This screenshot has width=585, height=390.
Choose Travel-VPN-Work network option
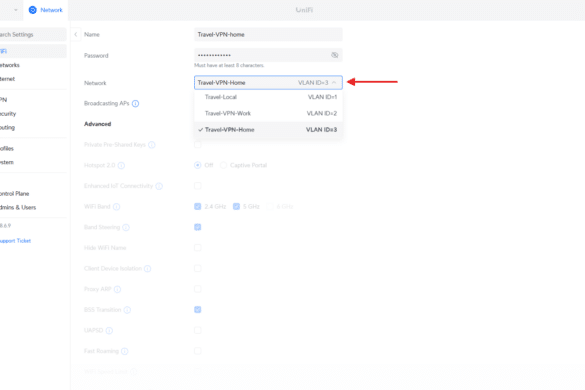click(x=268, y=113)
